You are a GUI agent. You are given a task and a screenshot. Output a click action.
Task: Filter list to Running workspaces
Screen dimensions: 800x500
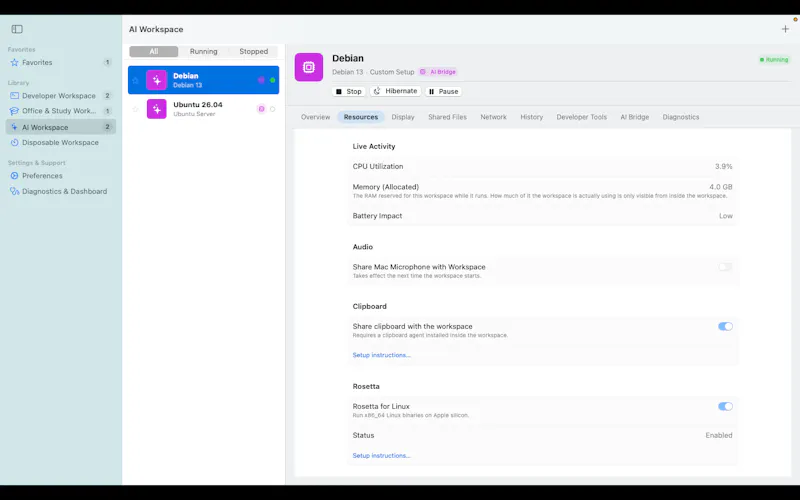click(204, 52)
